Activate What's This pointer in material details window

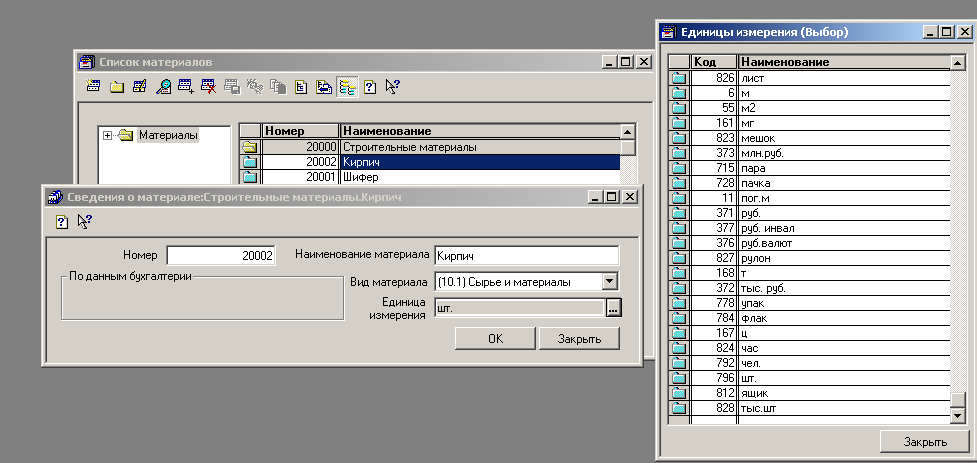pos(85,221)
